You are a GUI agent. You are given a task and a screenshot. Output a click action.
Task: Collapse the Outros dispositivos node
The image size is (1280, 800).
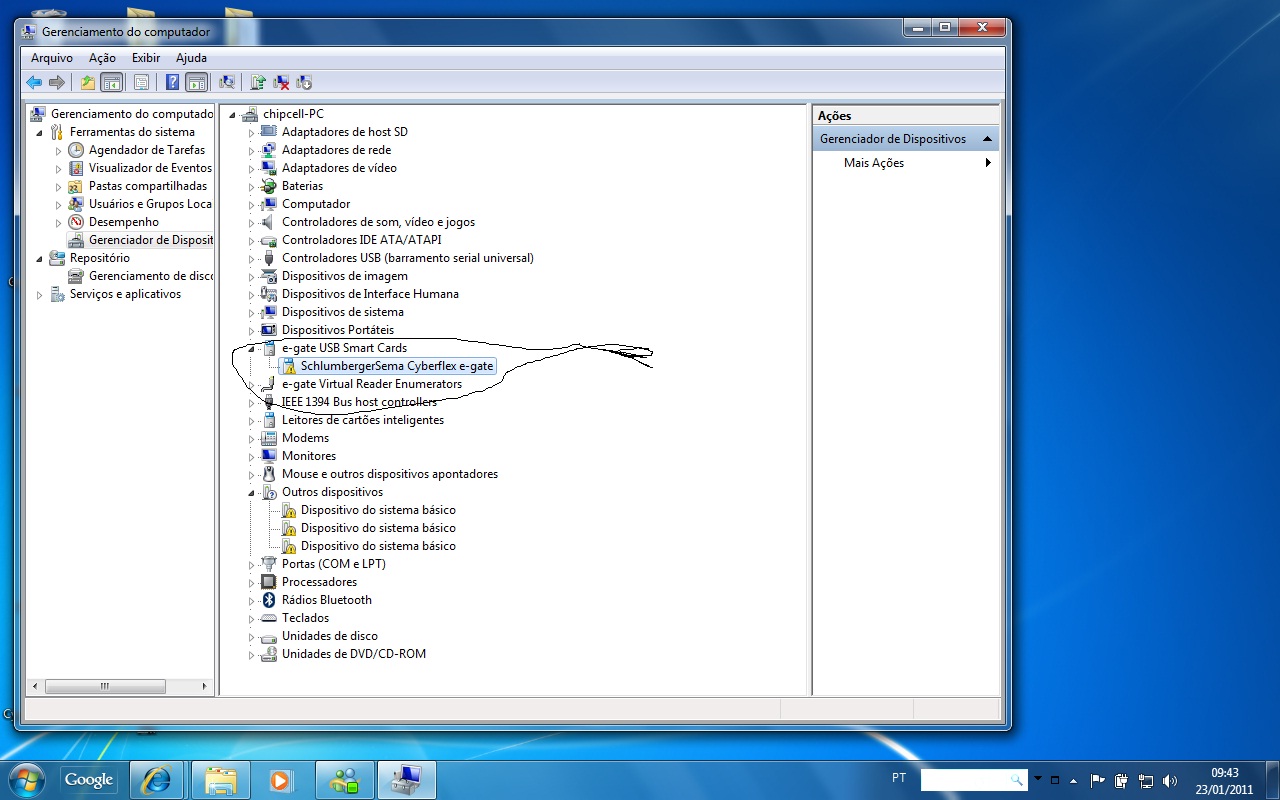[252, 492]
